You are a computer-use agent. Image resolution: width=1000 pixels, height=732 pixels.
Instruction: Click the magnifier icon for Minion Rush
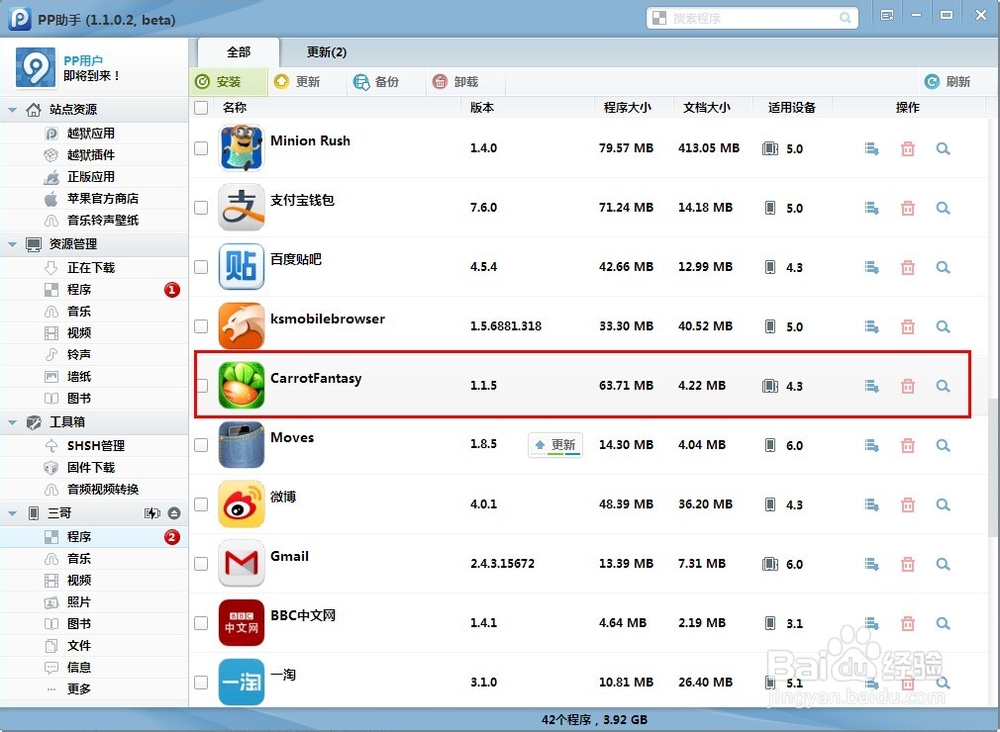coord(943,149)
